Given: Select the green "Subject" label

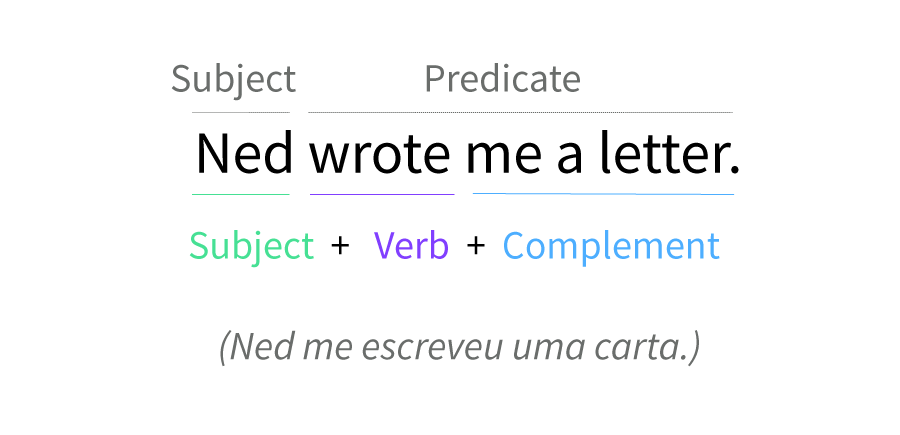Looking at the screenshot, I should click(x=251, y=246).
